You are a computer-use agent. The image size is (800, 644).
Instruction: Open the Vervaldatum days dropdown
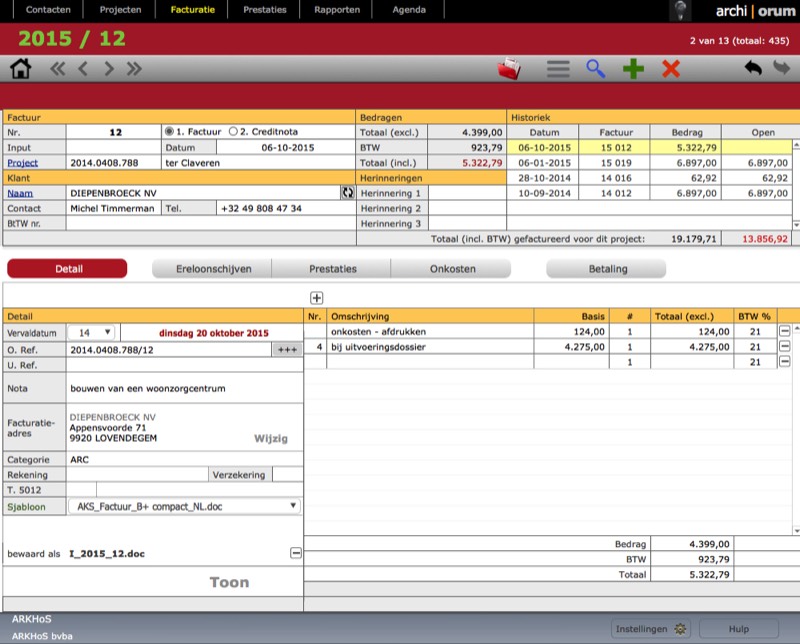click(x=92, y=333)
